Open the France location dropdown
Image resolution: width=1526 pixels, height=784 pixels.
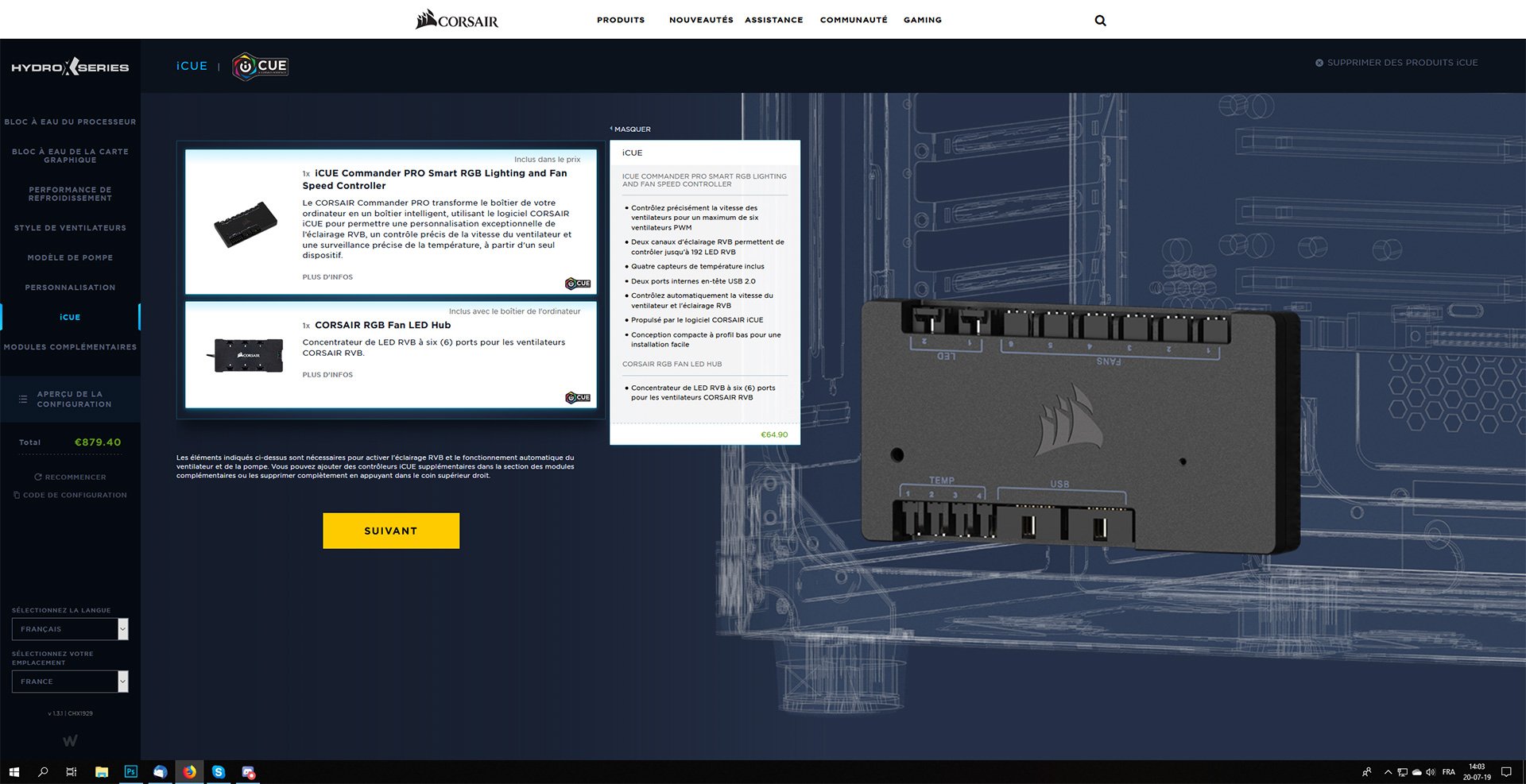70,682
